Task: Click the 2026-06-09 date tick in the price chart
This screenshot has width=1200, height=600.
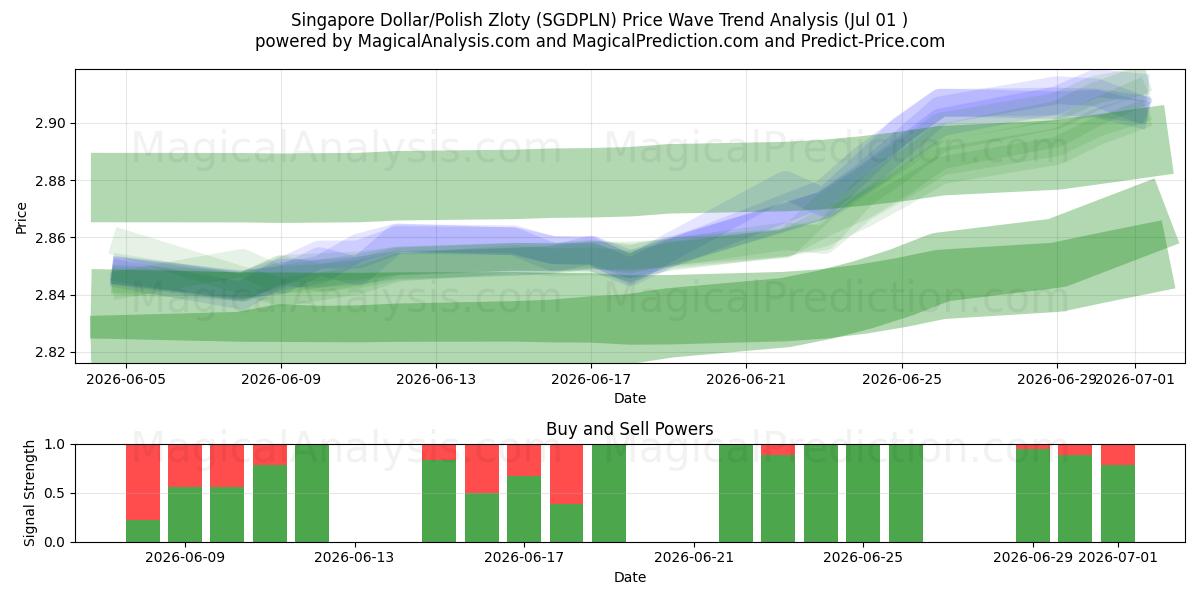Action: point(281,379)
